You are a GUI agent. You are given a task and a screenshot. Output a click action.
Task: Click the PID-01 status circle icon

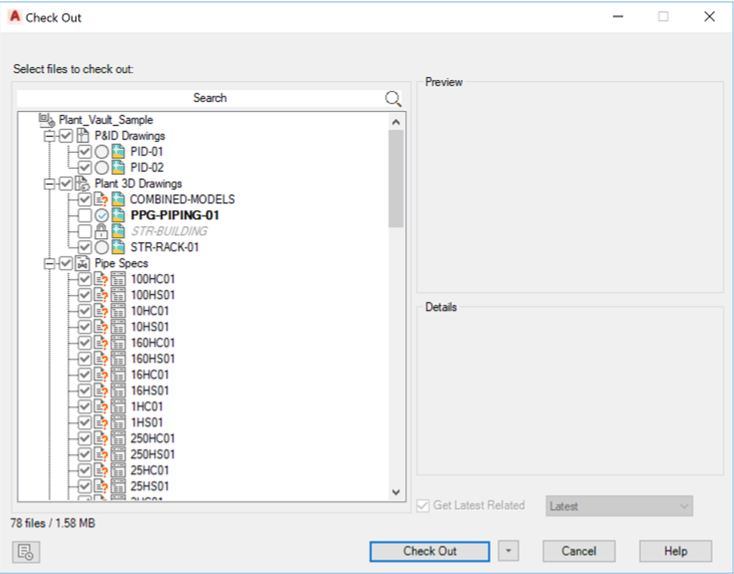(102, 152)
